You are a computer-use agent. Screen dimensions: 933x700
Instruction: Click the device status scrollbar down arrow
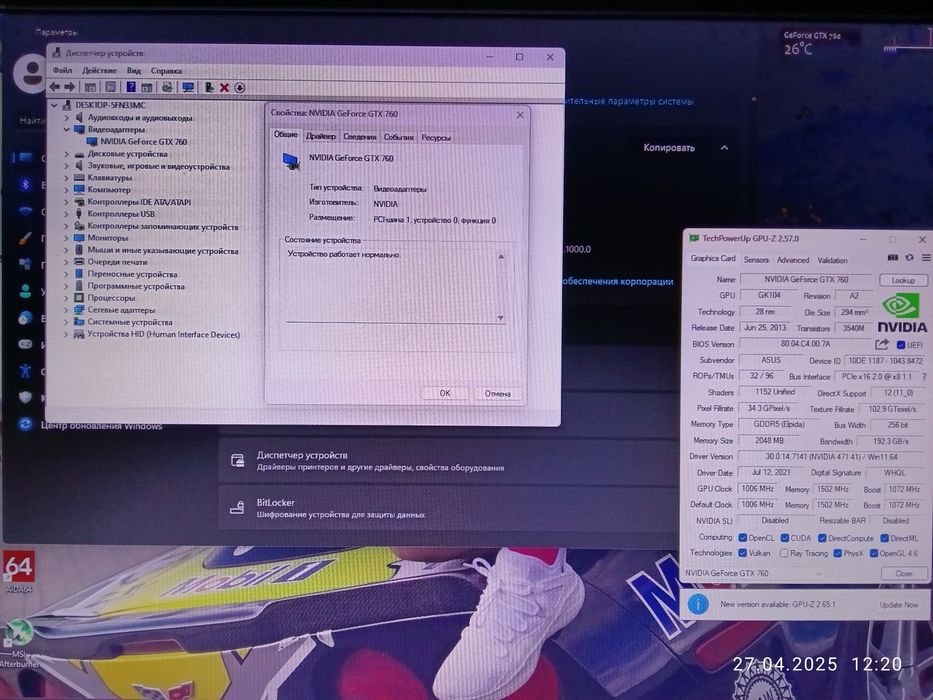[500, 318]
